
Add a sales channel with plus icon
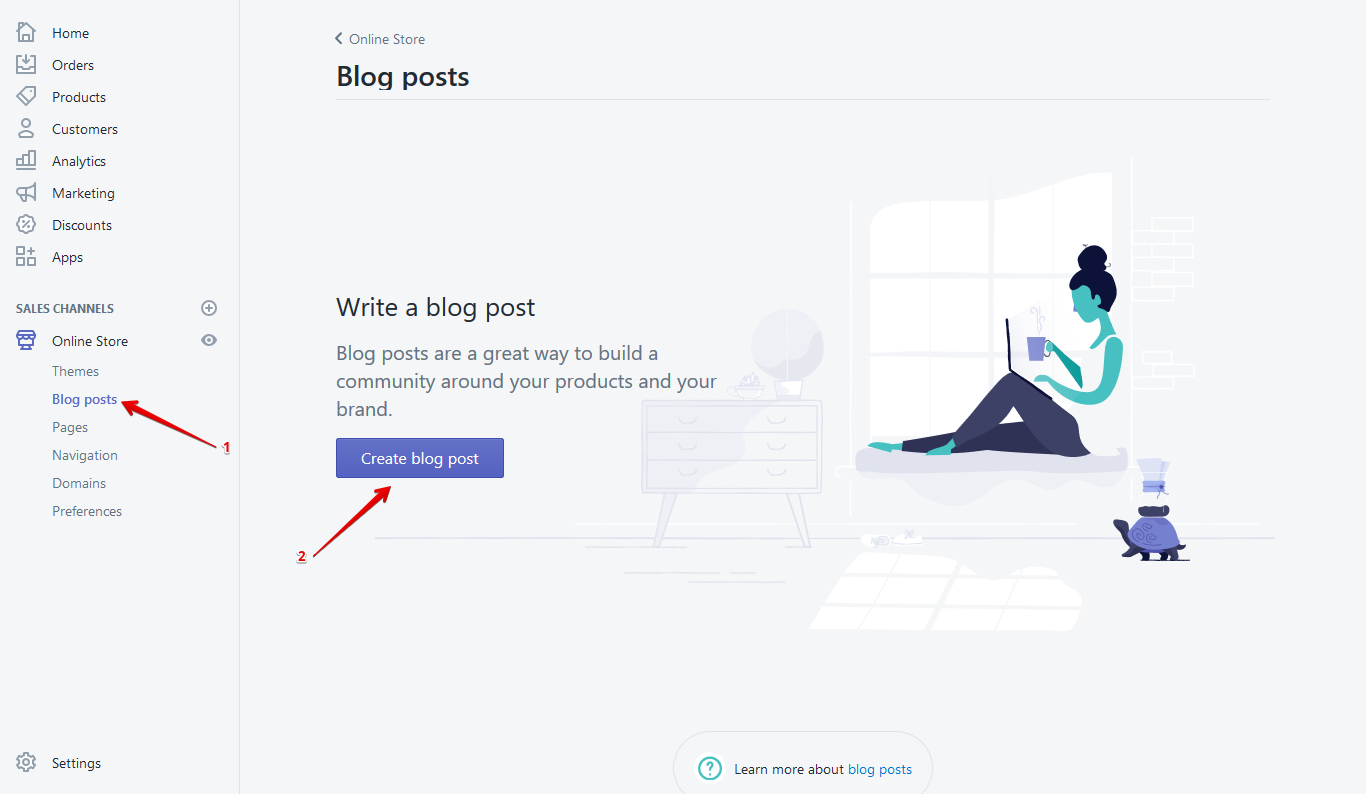click(209, 308)
